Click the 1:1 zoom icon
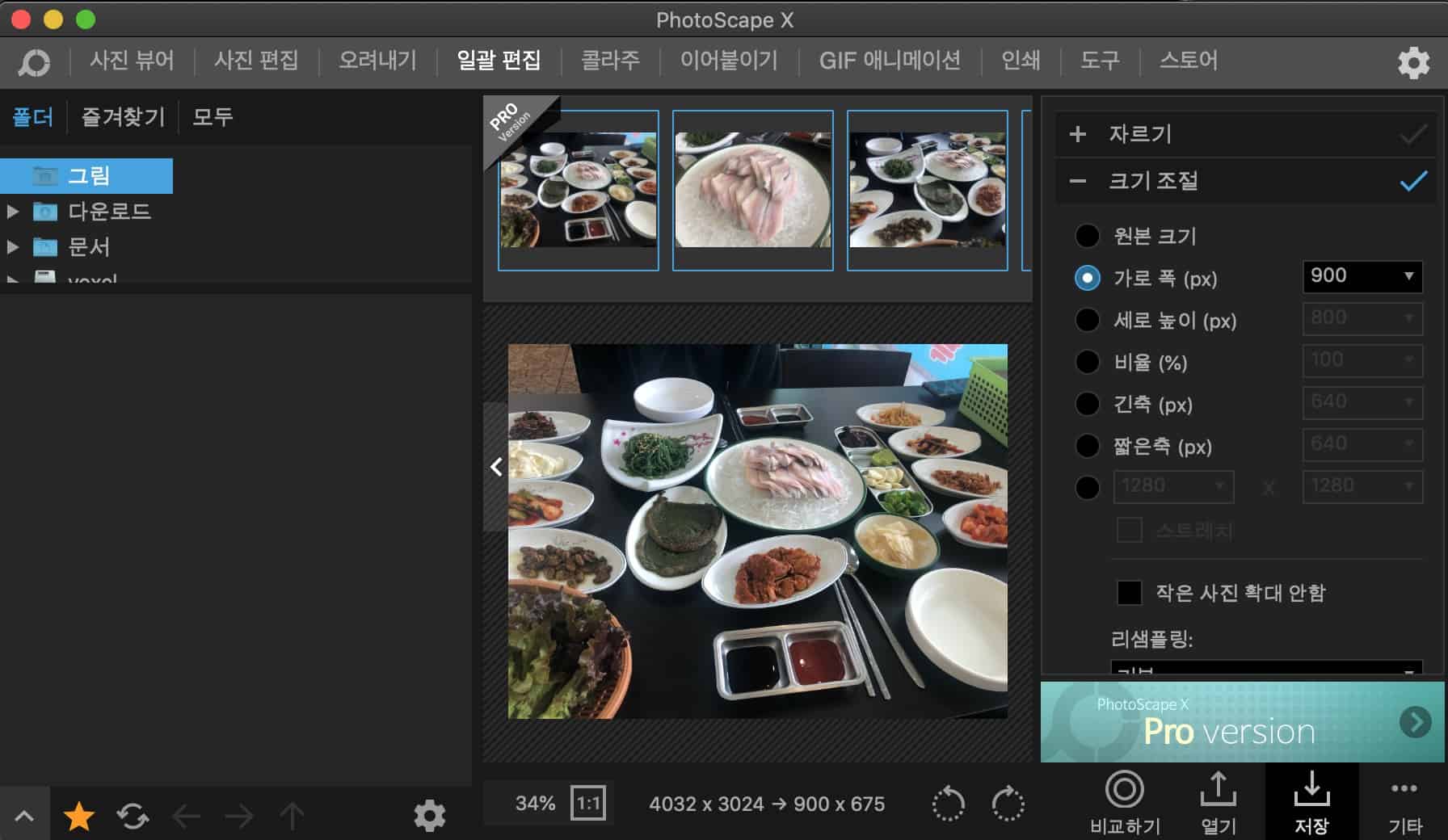 pos(587,803)
